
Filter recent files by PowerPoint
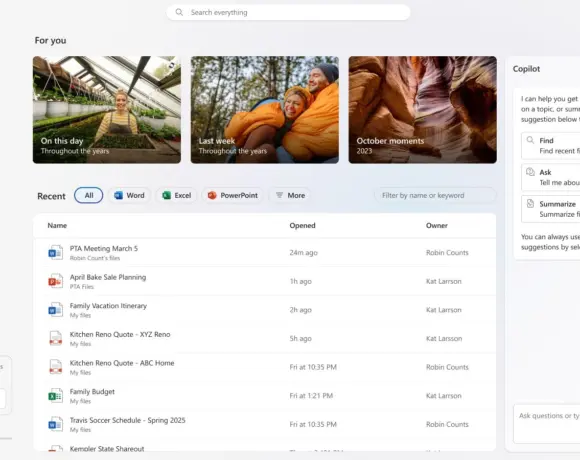233,195
